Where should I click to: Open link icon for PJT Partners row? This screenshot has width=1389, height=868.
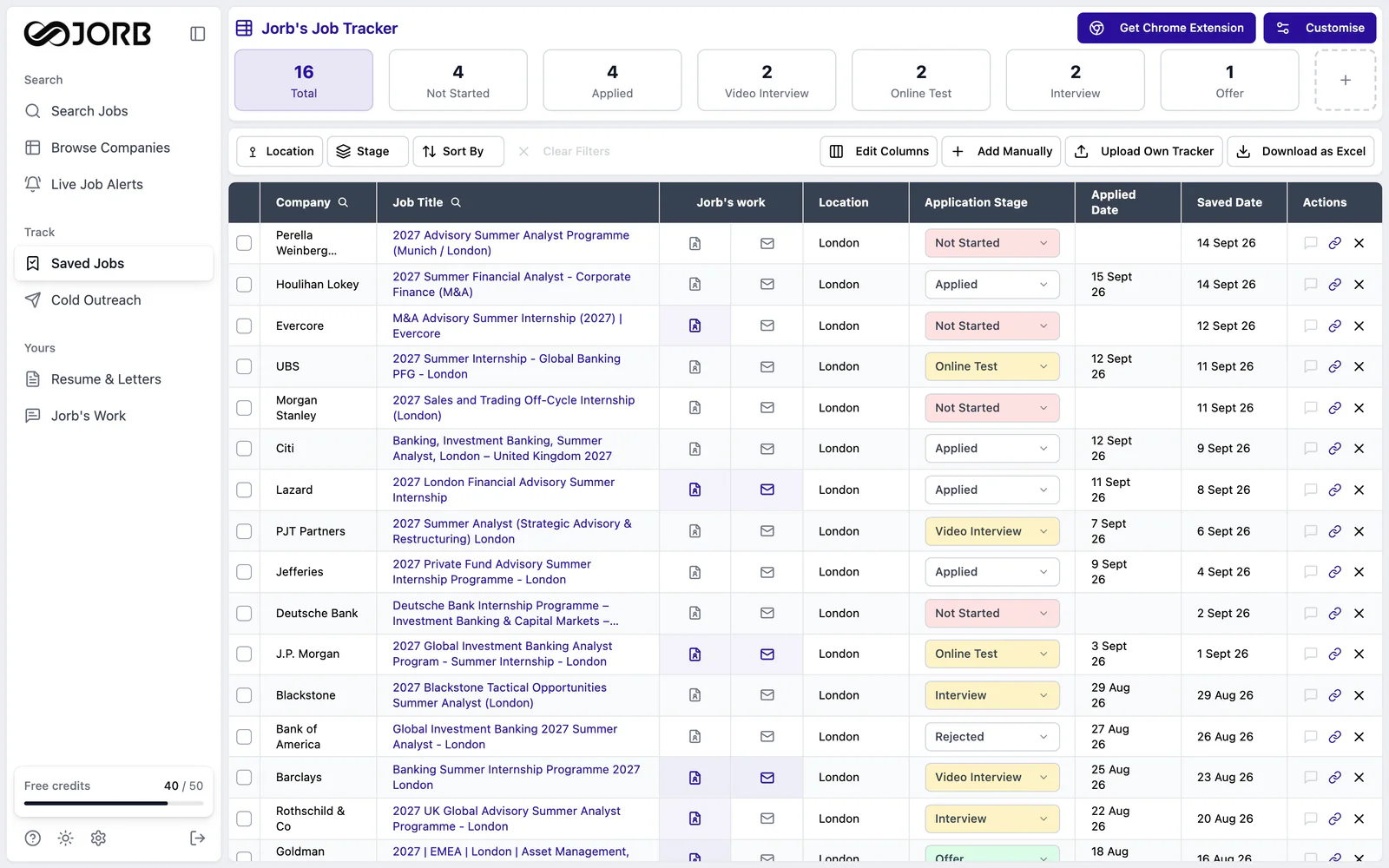[x=1335, y=531]
